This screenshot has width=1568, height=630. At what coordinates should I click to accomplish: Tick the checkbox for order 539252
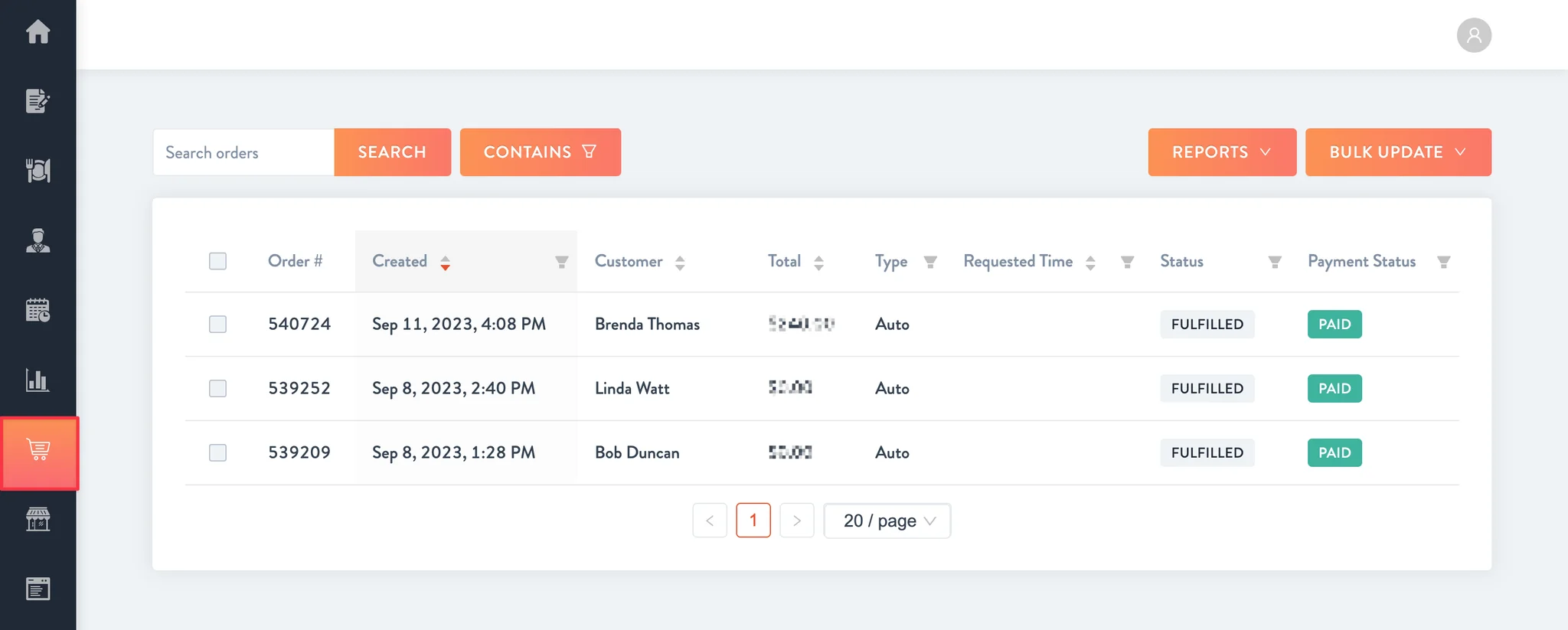click(x=217, y=388)
